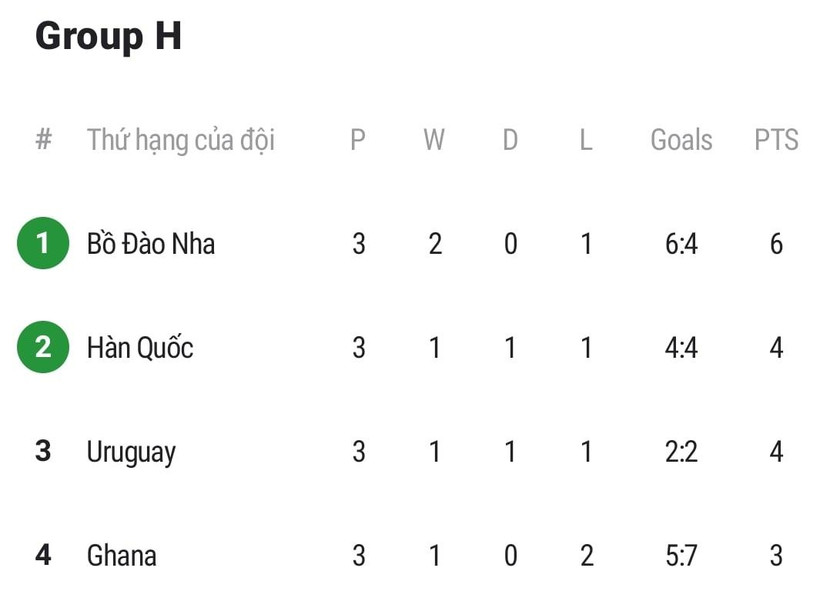Click rank number 3 beside Uruguay
Screen dimensions: 830x597
(43, 452)
